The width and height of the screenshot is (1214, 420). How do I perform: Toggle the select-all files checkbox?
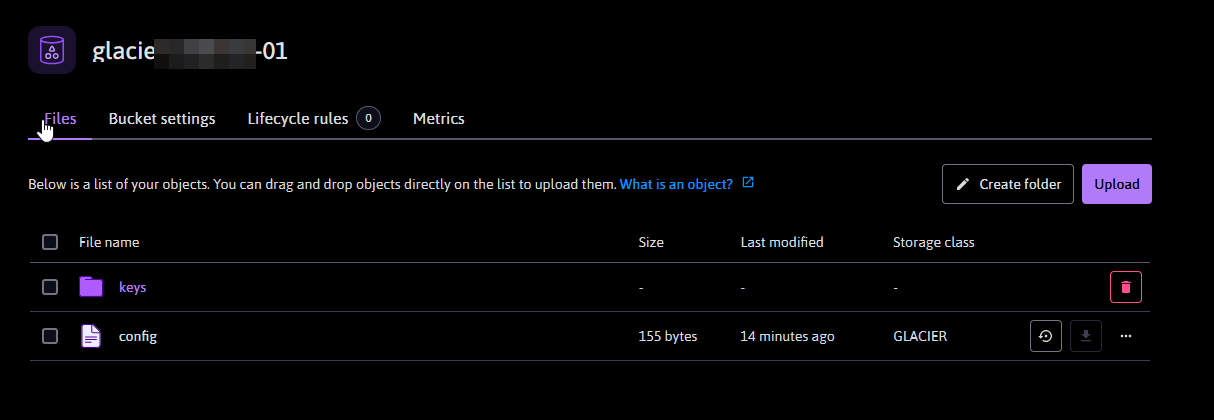[50, 242]
